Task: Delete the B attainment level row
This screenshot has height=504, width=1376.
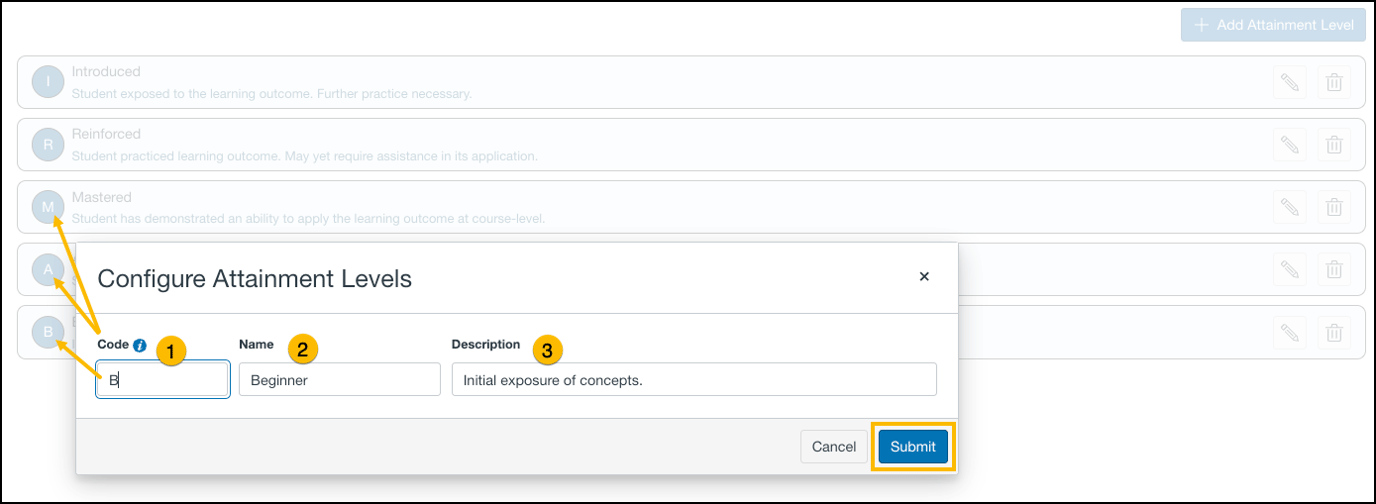Action: tap(1334, 332)
